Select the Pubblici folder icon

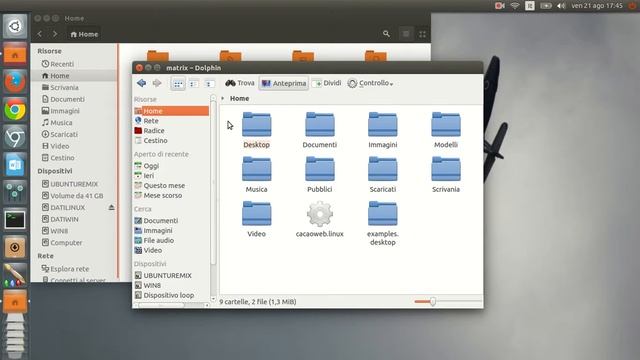[320, 174]
